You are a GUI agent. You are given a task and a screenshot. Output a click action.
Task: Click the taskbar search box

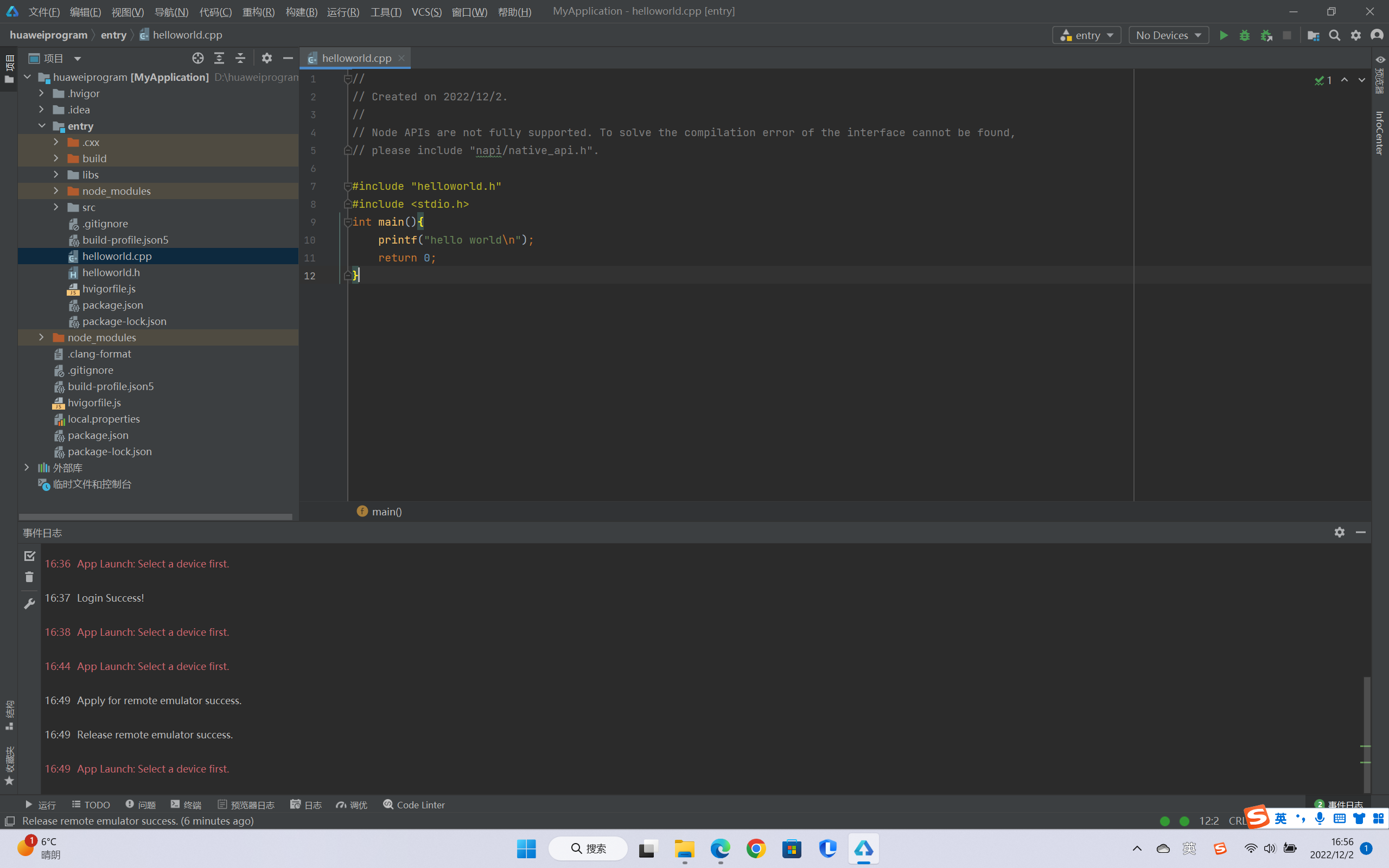pyautogui.click(x=588, y=848)
